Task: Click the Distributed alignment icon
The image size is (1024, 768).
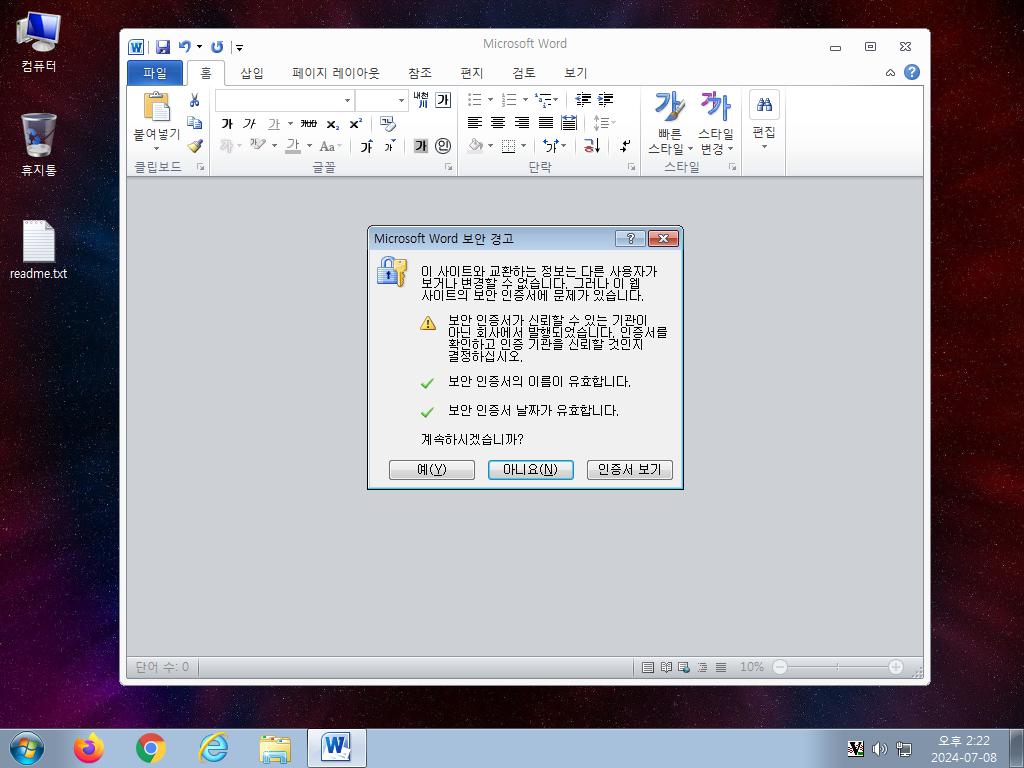Action: (x=569, y=122)
